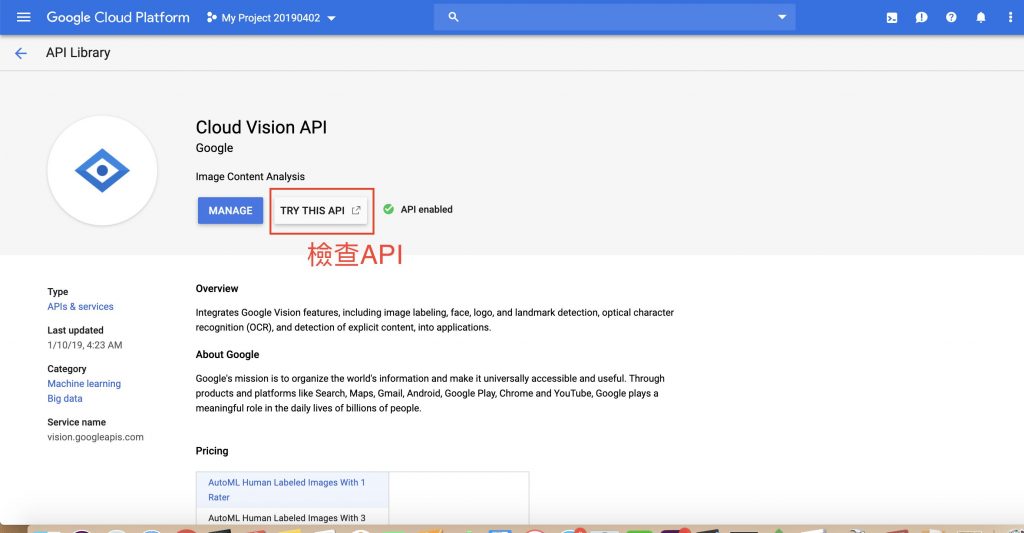Click the API Library page title
This screenshot has width=1024, height=533.
(x=78, y=53)
